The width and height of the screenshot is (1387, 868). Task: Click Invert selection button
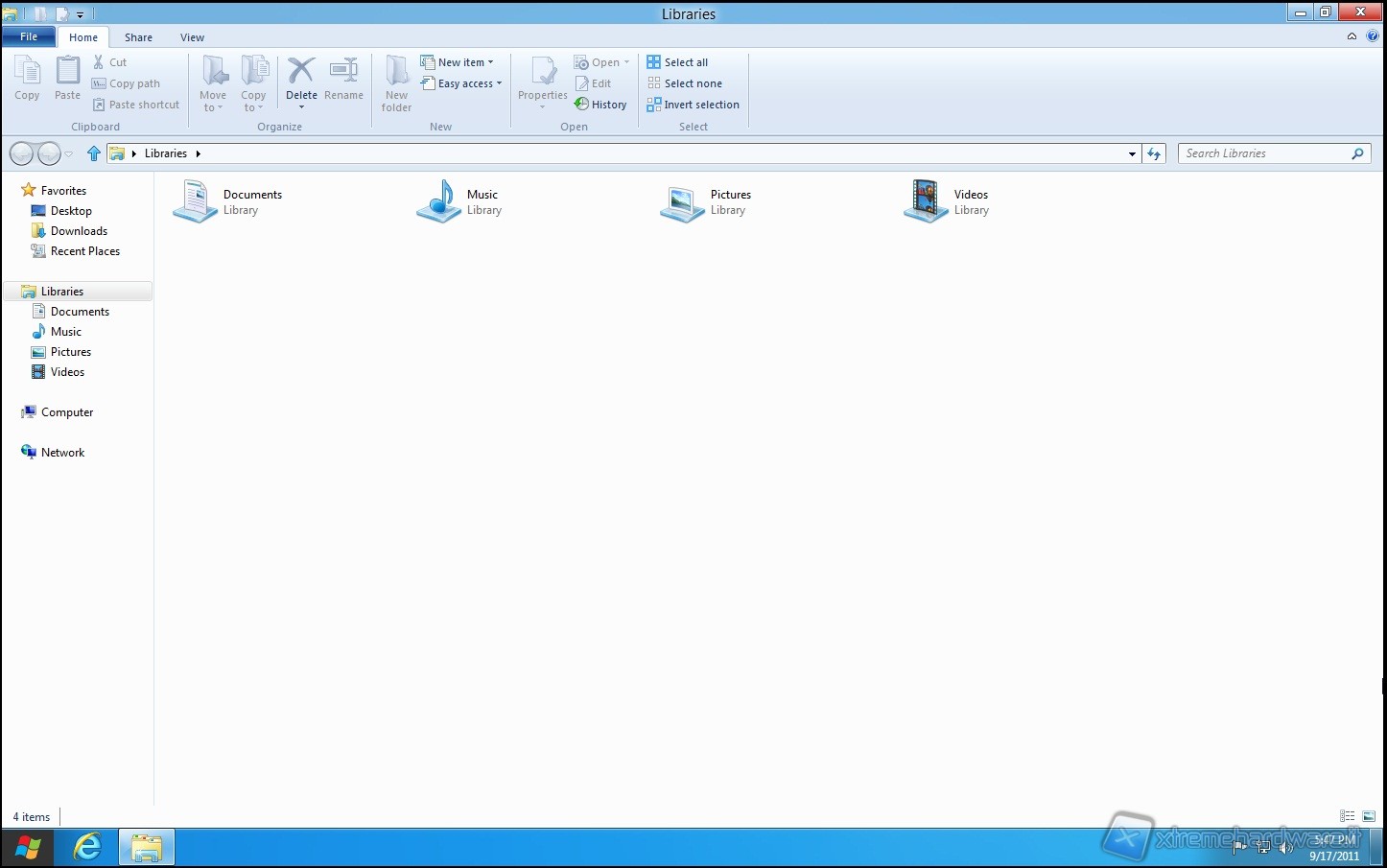pyautogui.click(x=693, y=105)
